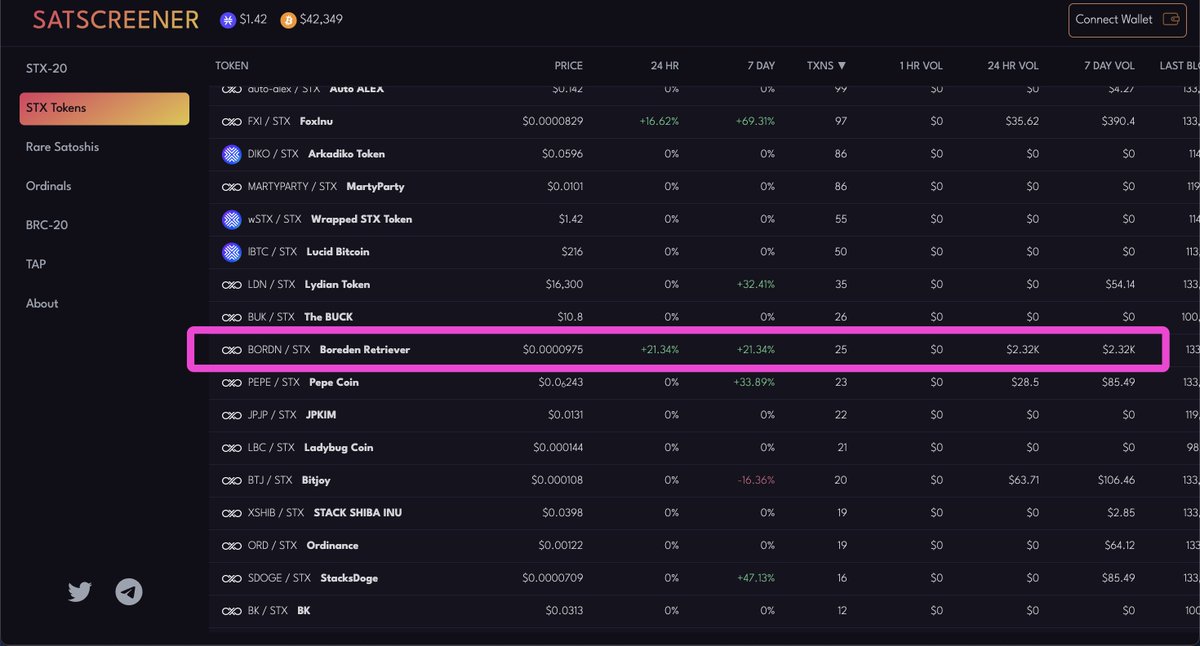Click the XSHIB / STX pair icon
Screen dimensions: 1200x646
[231, 513]
